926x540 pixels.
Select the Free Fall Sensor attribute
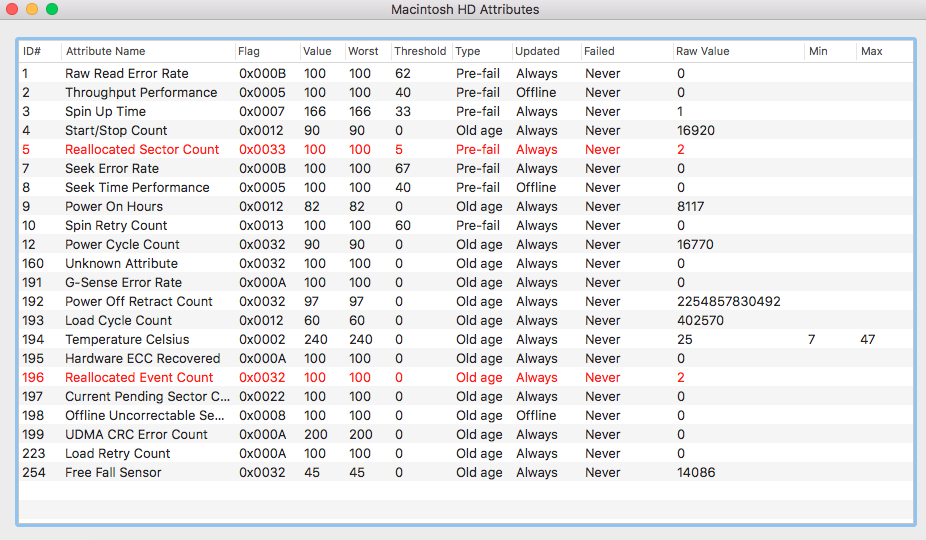(x=467, y=472)
